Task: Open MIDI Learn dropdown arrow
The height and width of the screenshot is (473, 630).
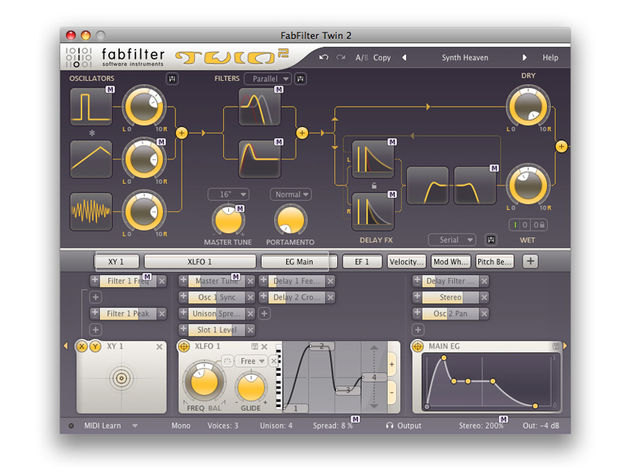Action: [x=135, y=426]
